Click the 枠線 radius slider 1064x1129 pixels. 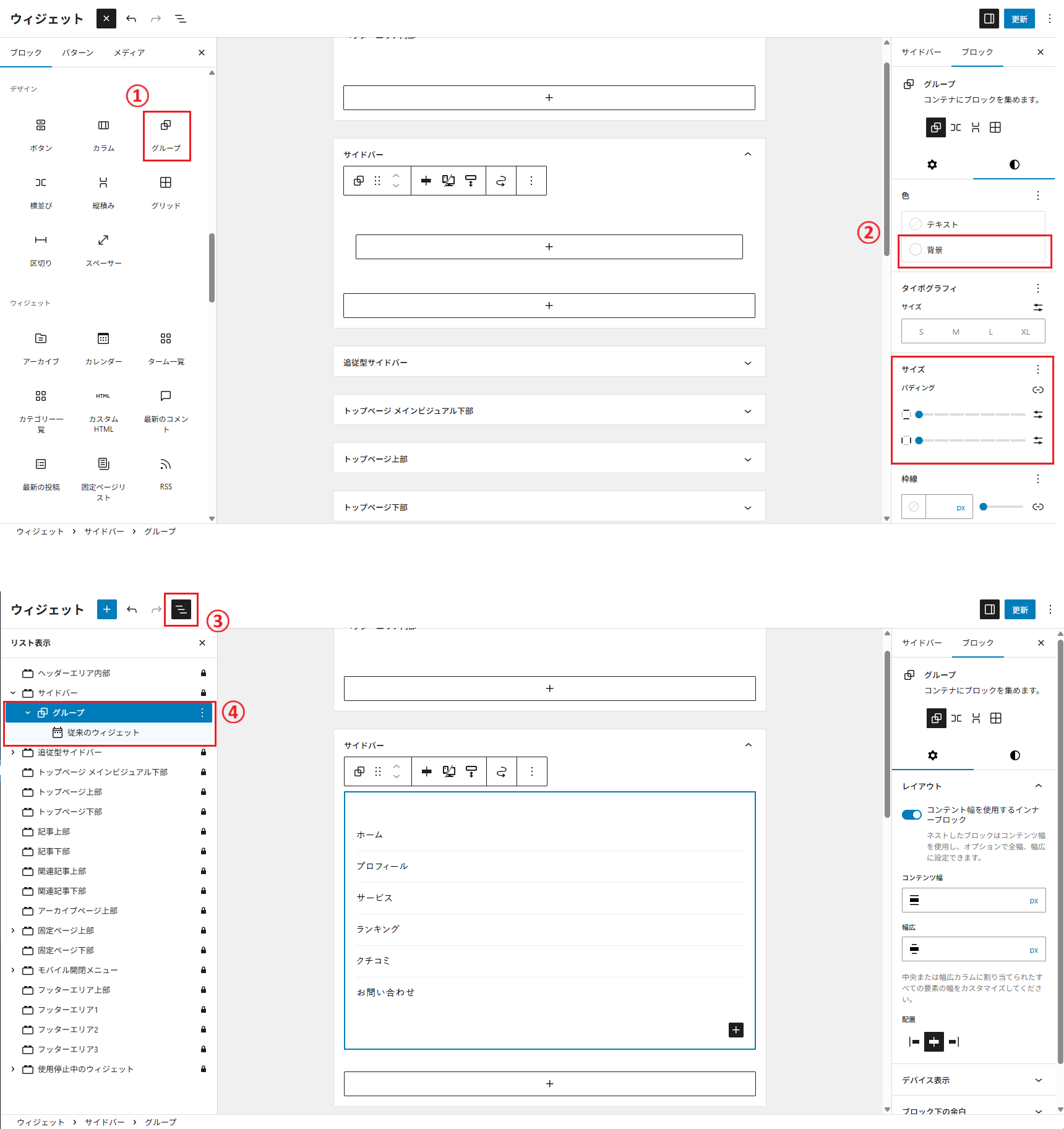[x=1002, y=507]
